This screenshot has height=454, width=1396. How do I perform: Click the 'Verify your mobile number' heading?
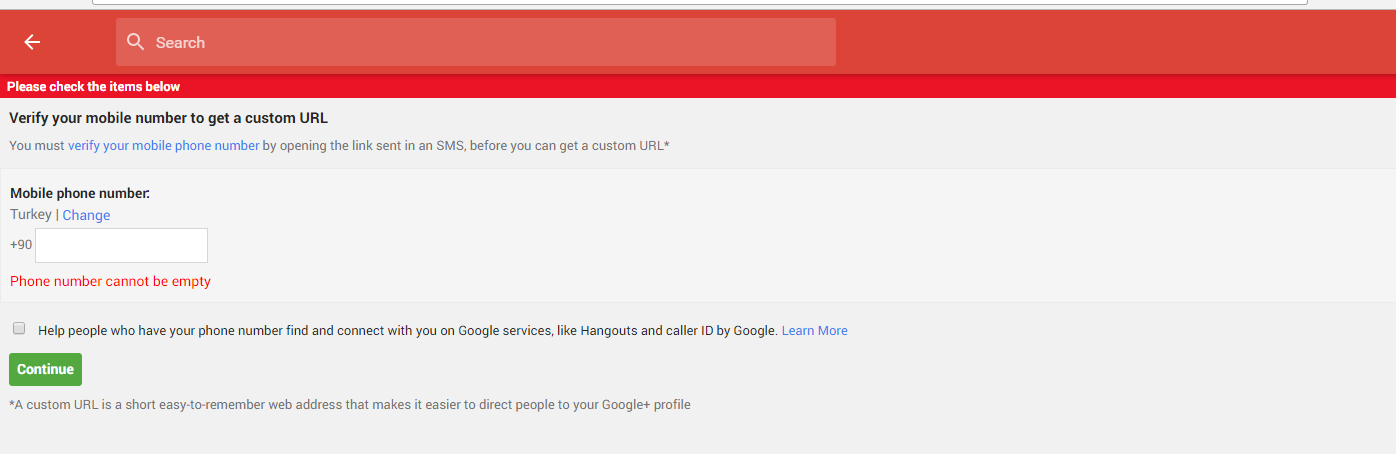pos(169,118)
